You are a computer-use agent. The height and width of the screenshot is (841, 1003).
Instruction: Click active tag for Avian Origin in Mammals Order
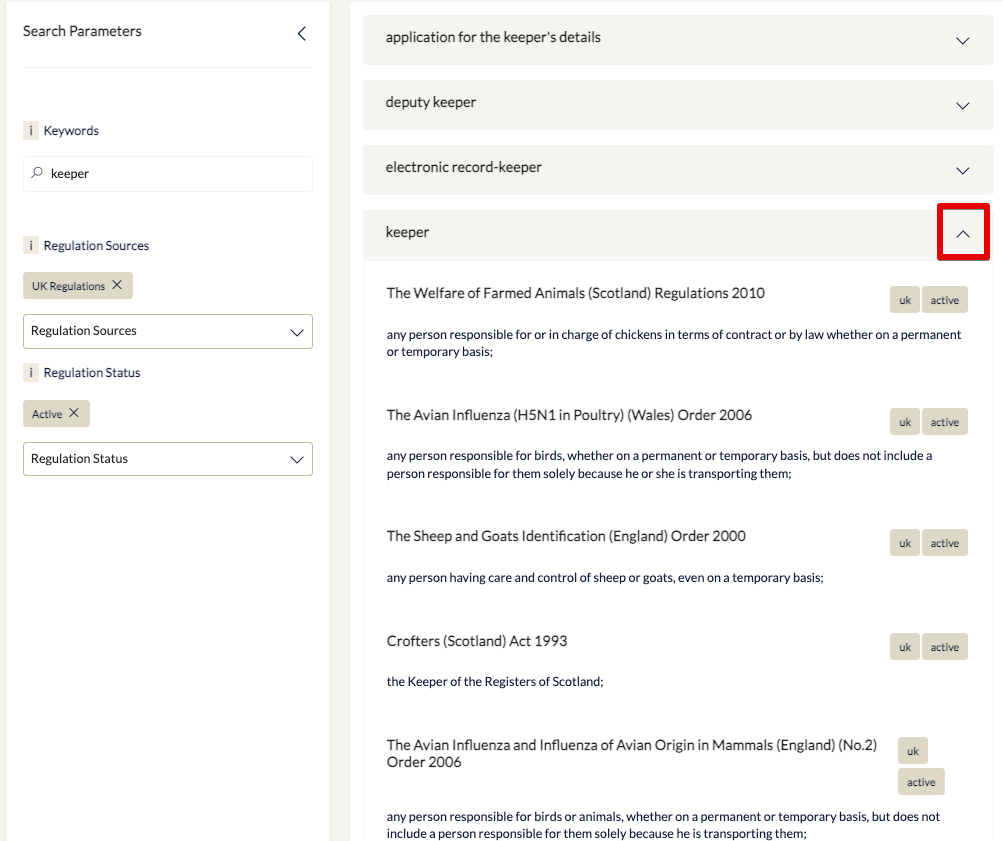pyautogui.click(x=921, y=782)
